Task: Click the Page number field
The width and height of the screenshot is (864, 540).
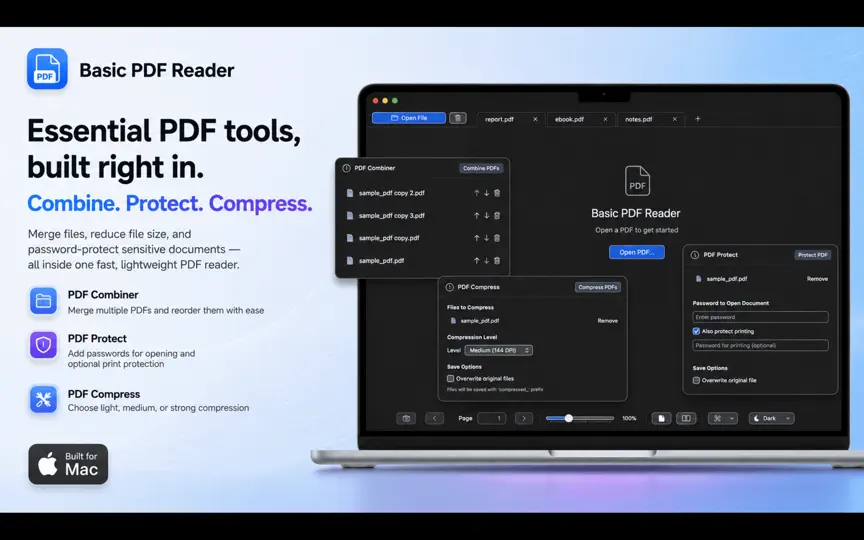Action: click(x=492, y=418)
